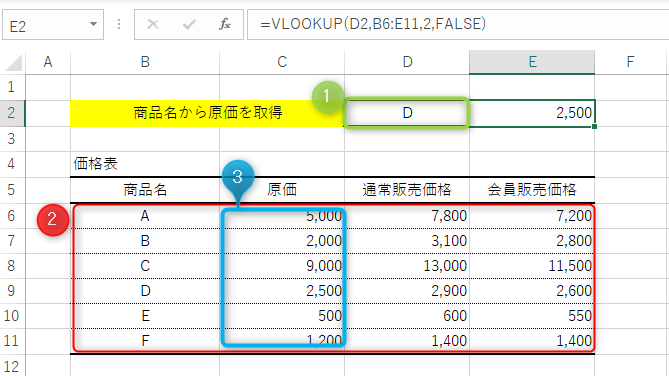Select row 1 header
Image resolution: width=669 pixels, height=376 pixels.
pos(12,87)
